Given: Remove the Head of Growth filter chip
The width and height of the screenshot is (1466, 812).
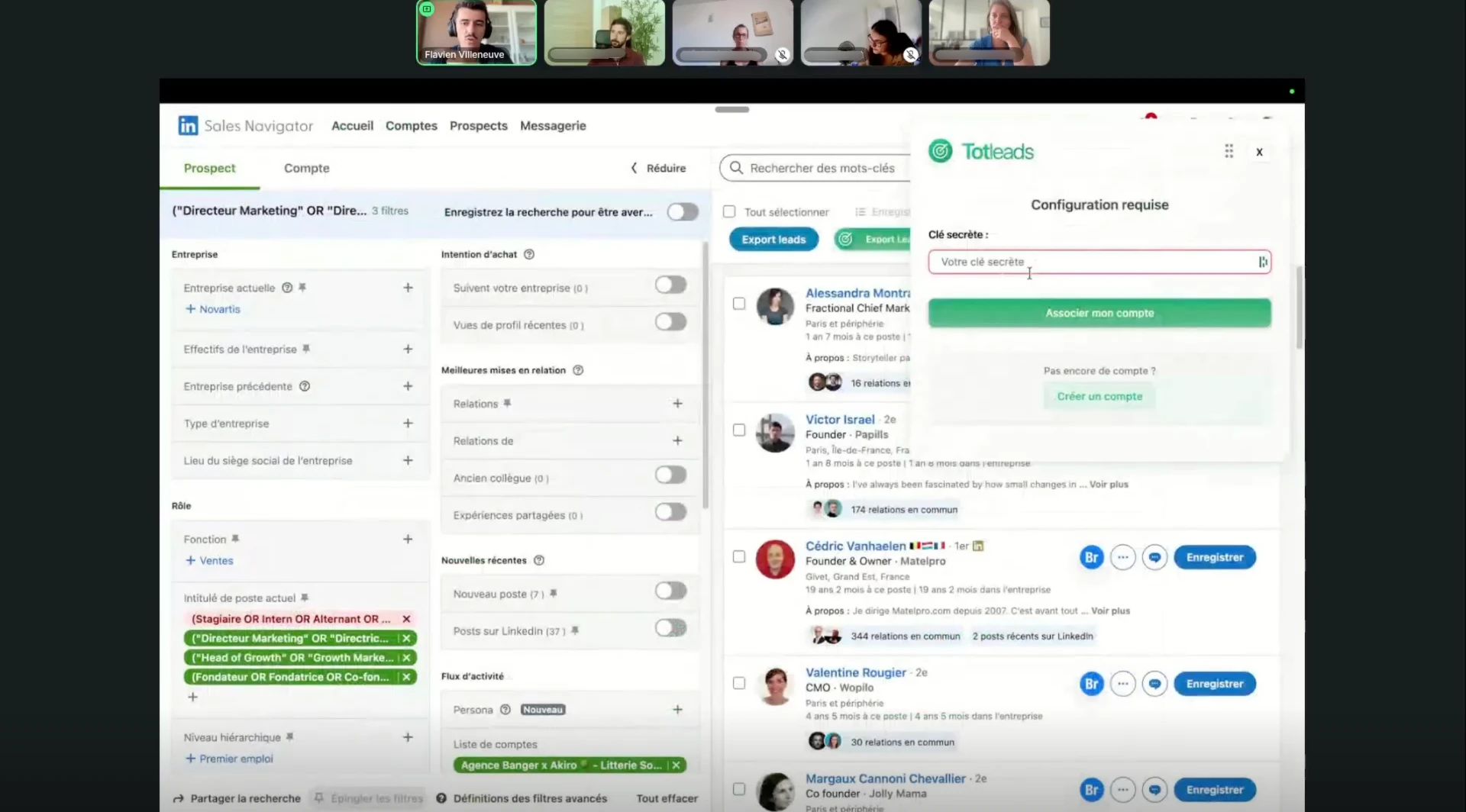Looking at the screenshot, I should tap(406, 657).
